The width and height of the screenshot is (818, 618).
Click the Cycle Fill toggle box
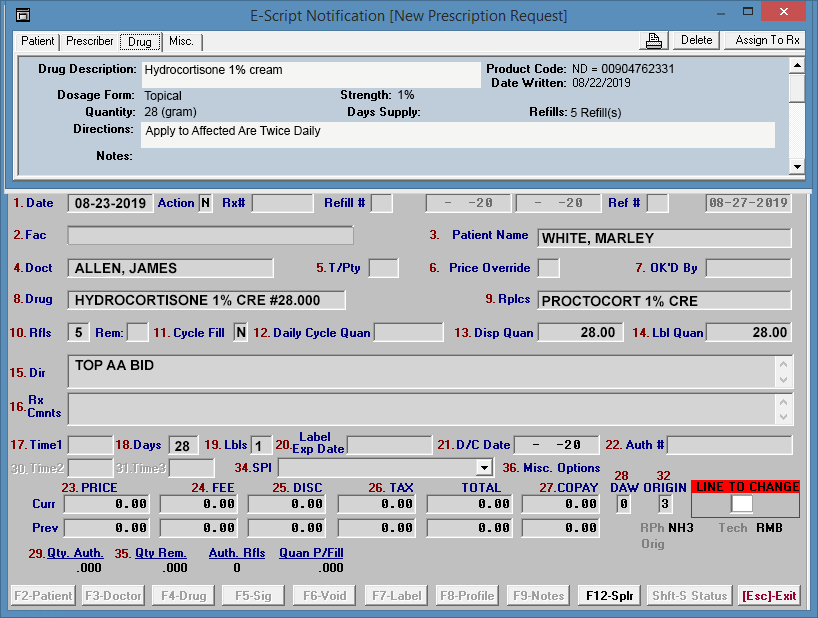coord(241,332)
